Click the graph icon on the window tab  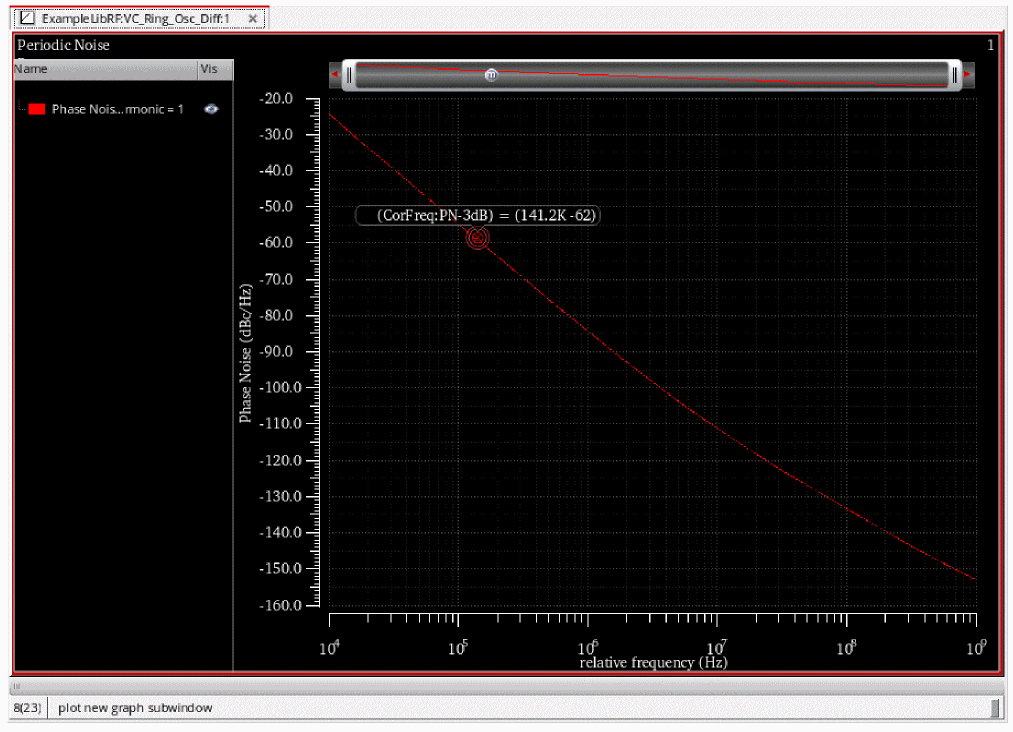point(28,18)
